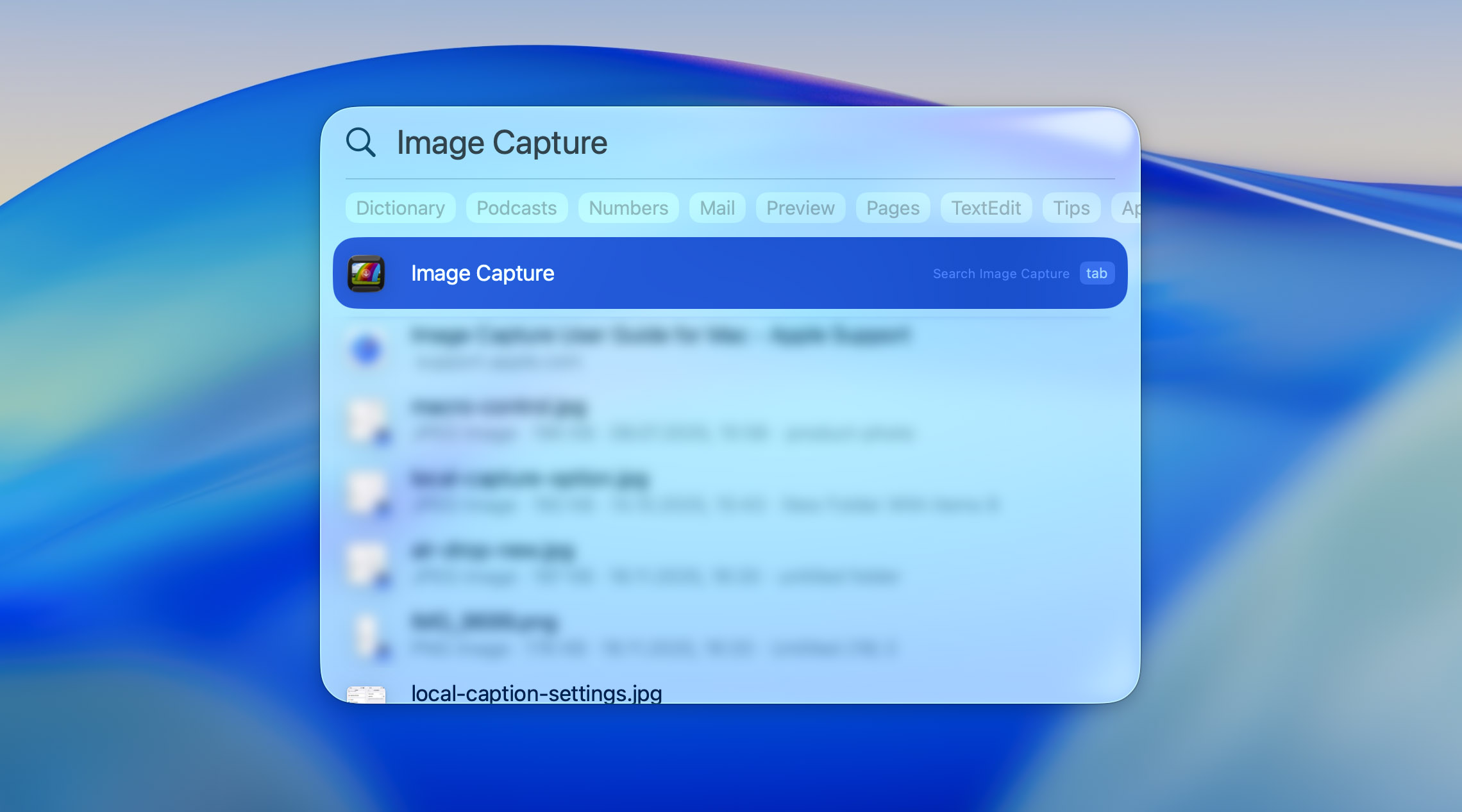This screenshot has width=1462, height=812.
Task: Click the magnifying glass search icon
Action: coord(361,142)
